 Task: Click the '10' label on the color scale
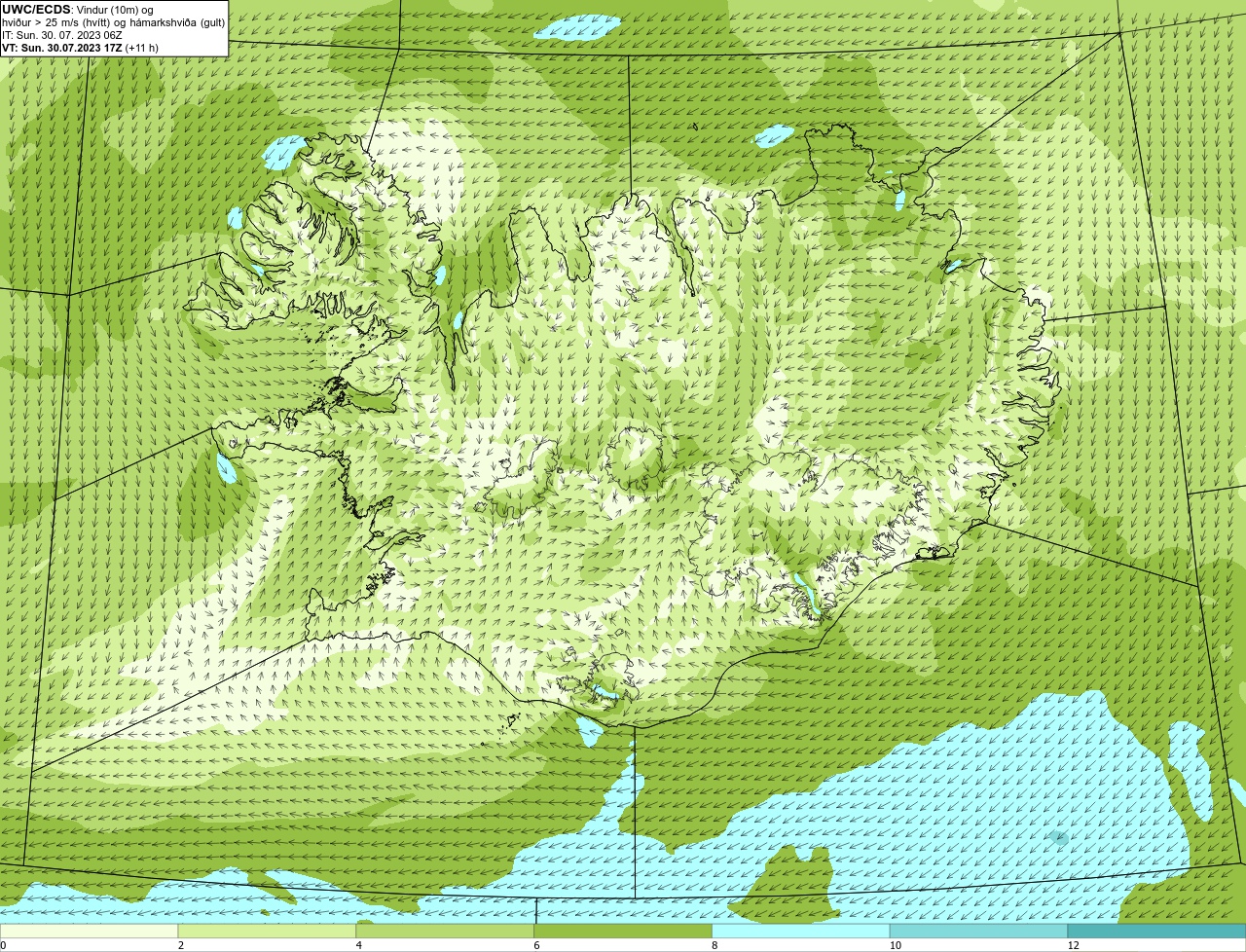(x=895, y=945)
